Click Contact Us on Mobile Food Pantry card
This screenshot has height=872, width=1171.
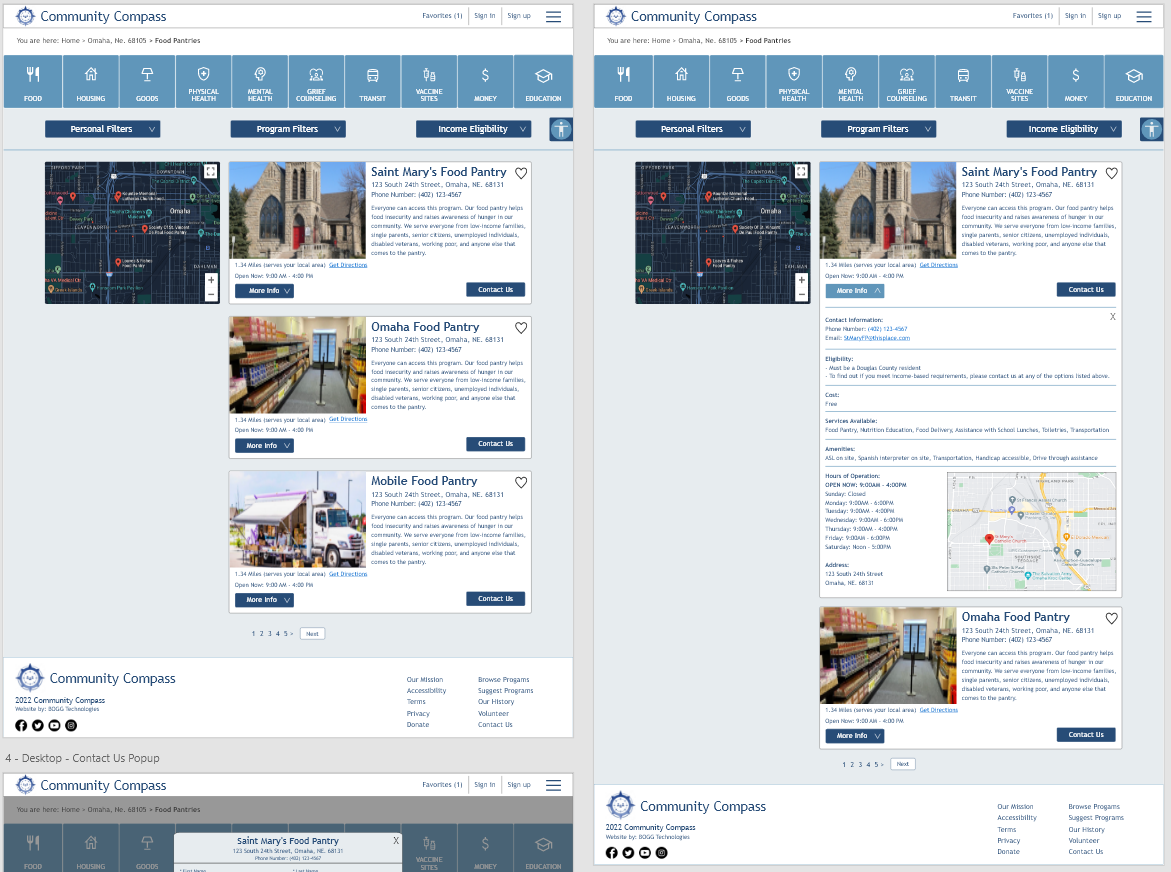pyautogui.click(x=496, y=599)
